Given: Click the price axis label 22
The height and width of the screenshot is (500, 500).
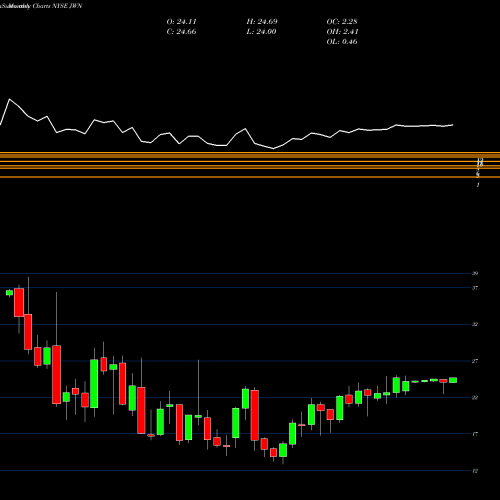Looking at the screenshot, I should 475,398.
